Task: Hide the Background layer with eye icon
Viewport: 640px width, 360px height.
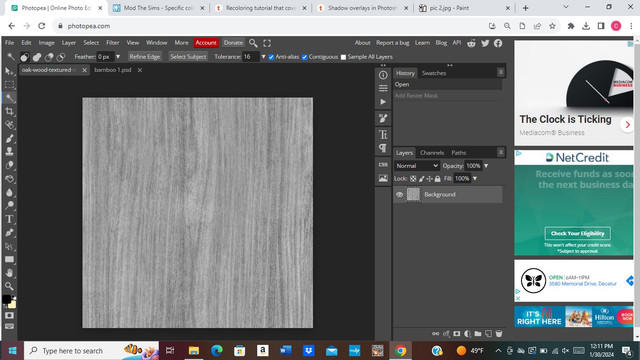Action: point(400,195)
